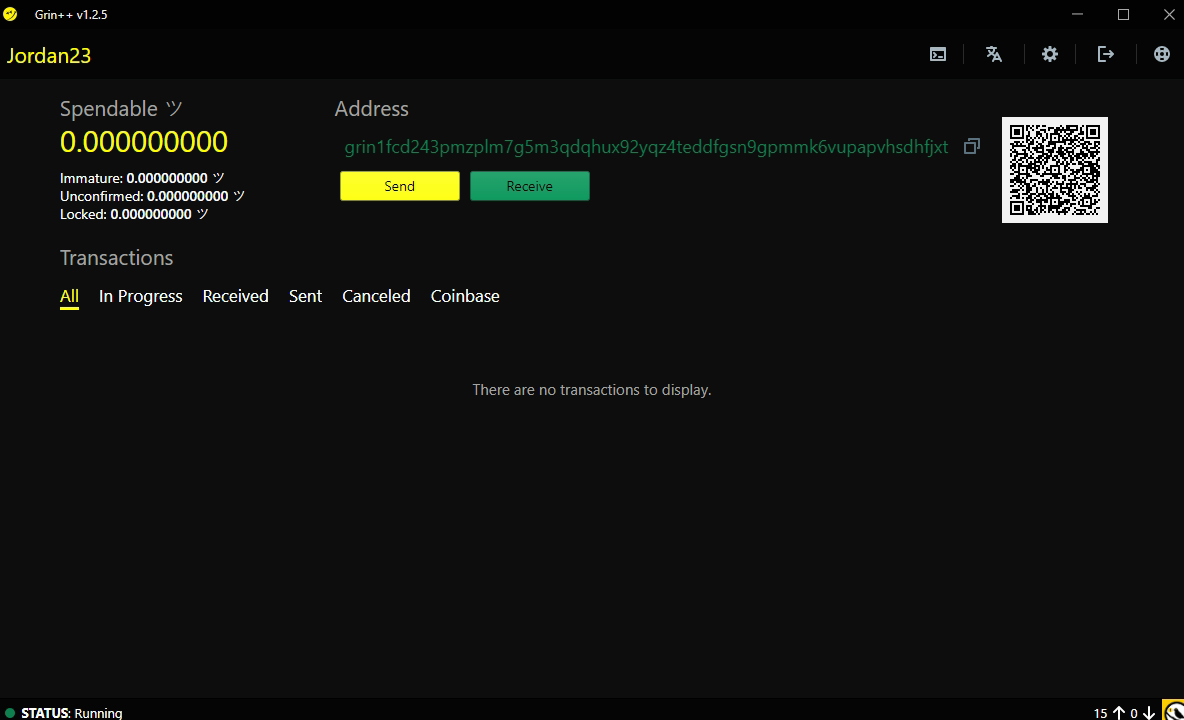Minimize the Grin++ window
Viewport: 1184px width, 720px height.
click(x=1078, y=14)
